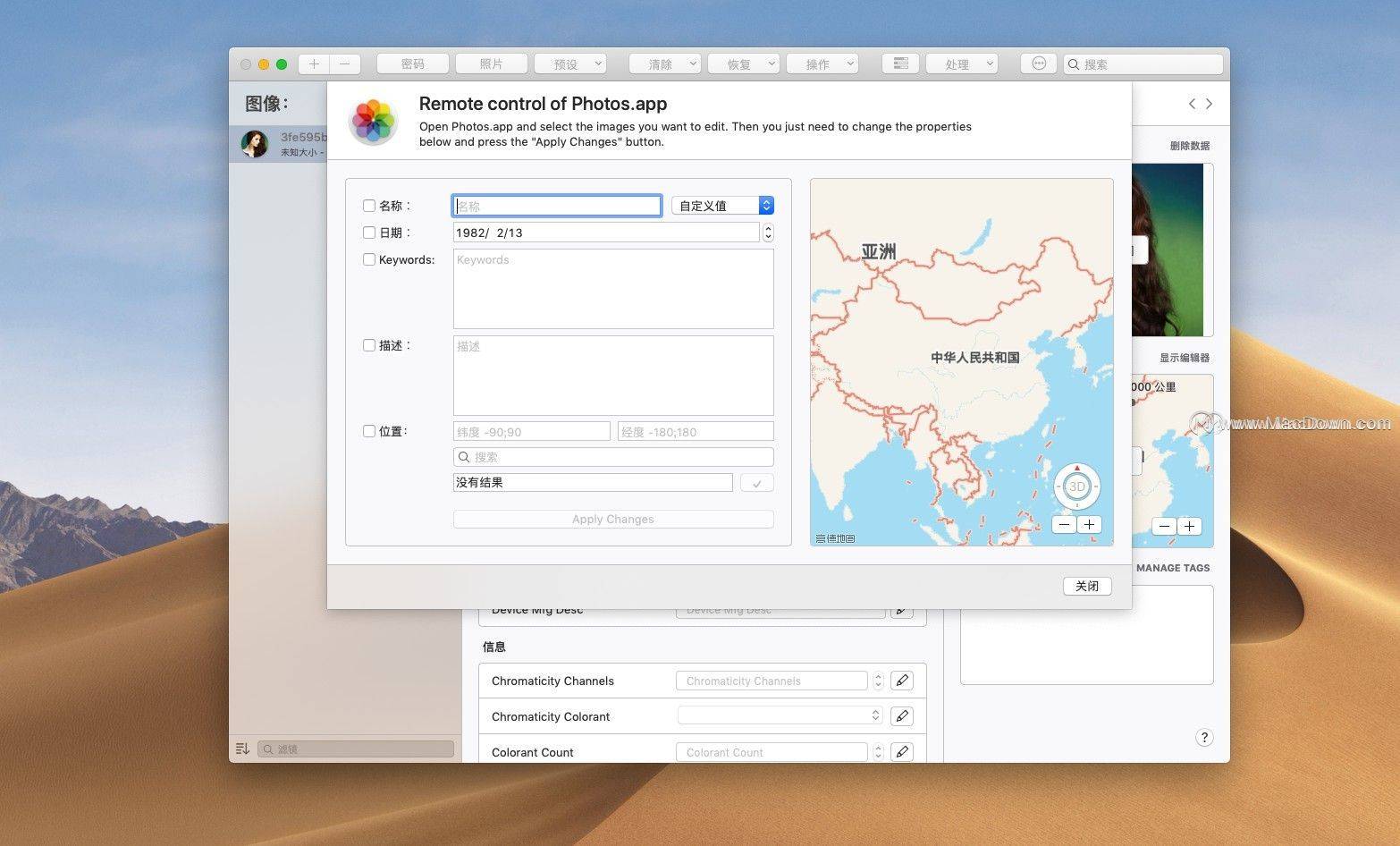Open the 自定义值 value dropdown
This screenshot has width=1400, height=846.
click(721, 205)
